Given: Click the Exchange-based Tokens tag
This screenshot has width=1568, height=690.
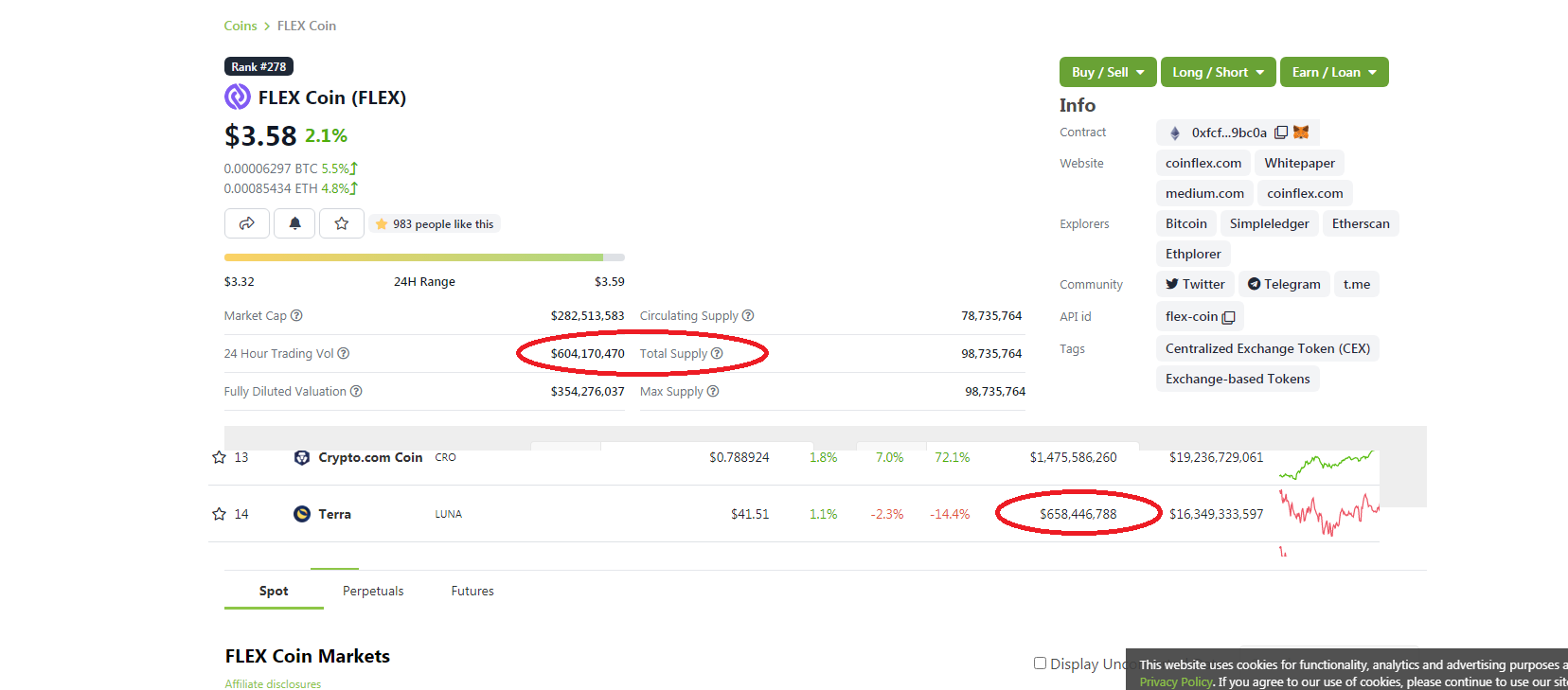Looking at the screenshot, I should click(1238, 379).
